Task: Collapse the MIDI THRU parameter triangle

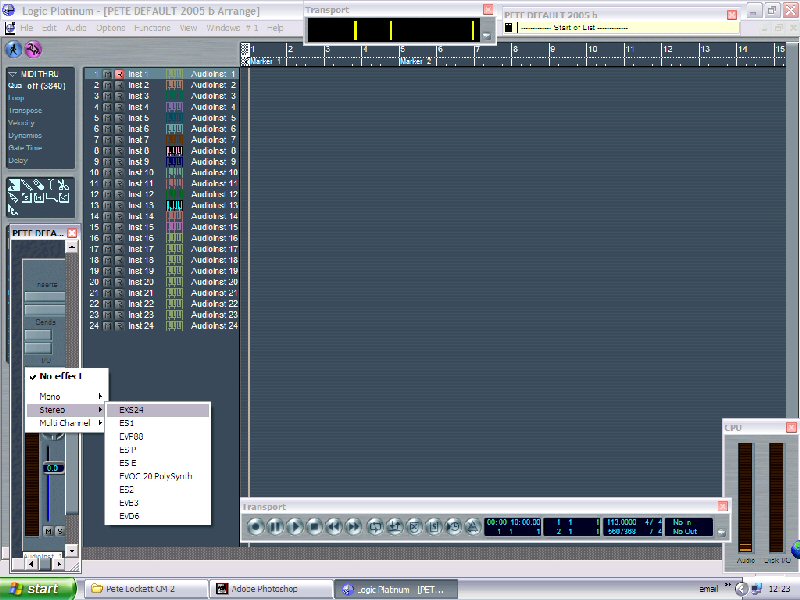Action: click(x=12, y=74)
